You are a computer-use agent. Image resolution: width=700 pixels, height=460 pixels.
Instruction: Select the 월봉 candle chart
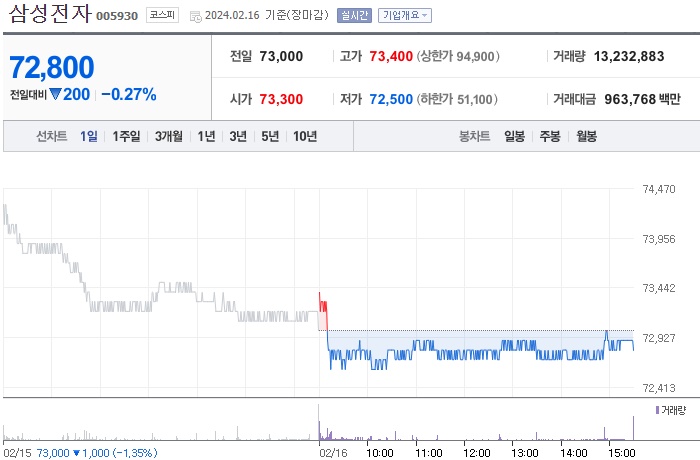click(x=586, y=136)
